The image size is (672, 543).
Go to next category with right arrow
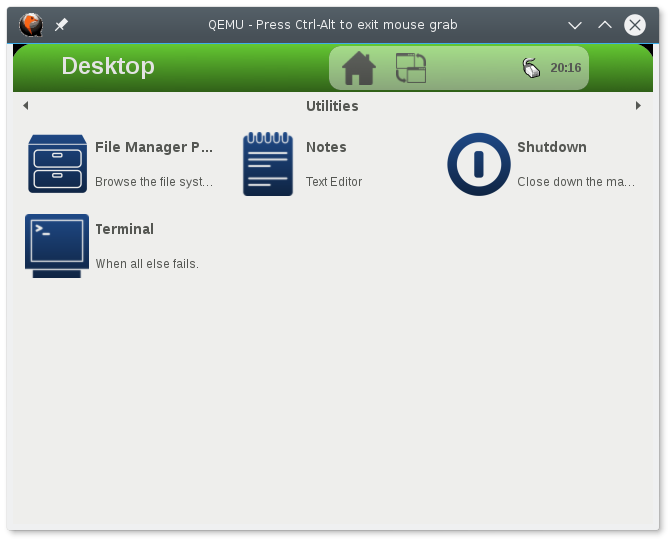pyautogui.click(x=638, y=106)
